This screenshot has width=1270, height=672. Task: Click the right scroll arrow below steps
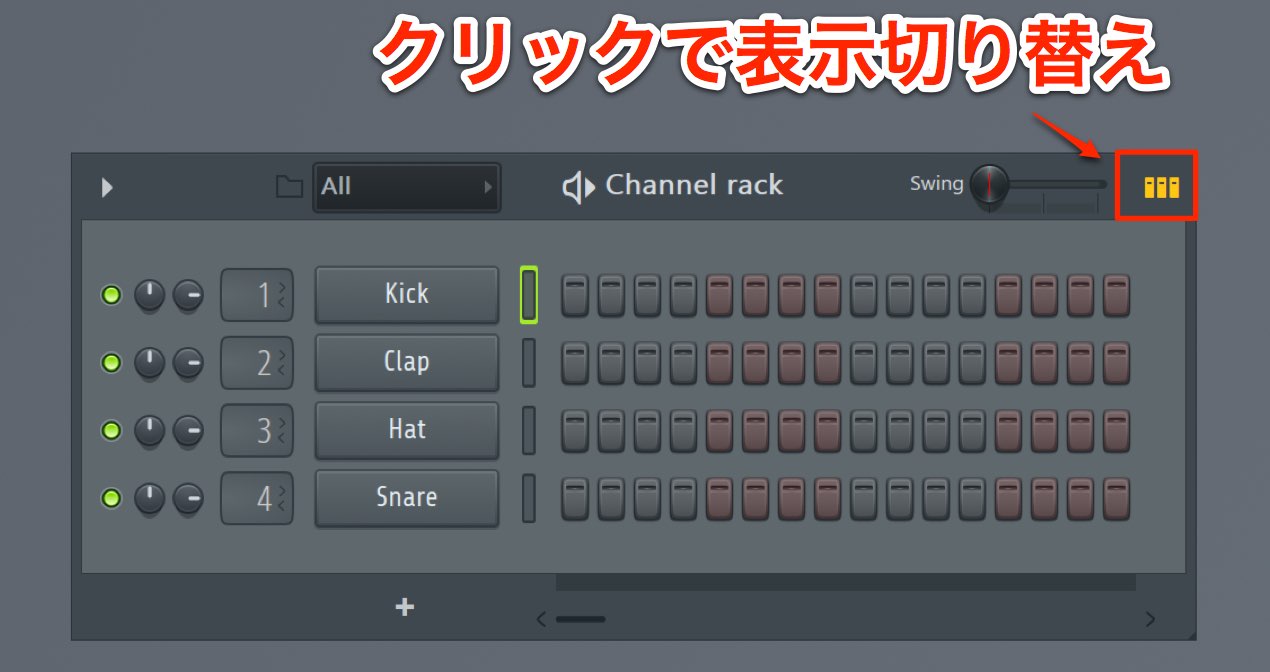1150,619
